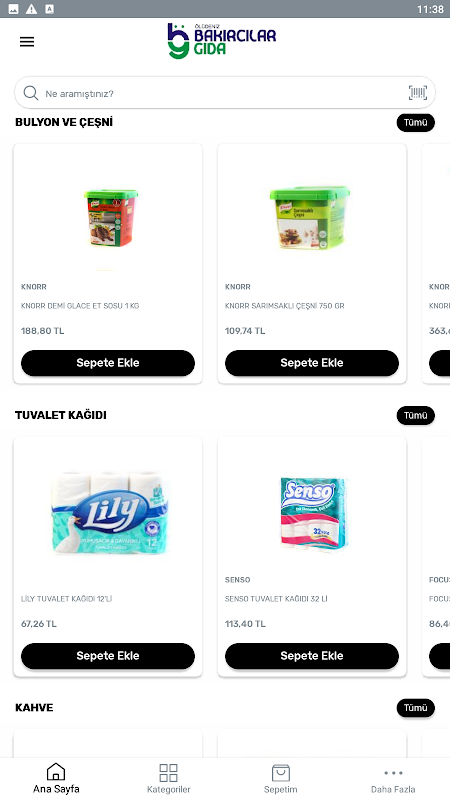The width and height of the screenshot is (450, 800).
Task: Add Senso Tuvalet Kağıdı to cart
Action: [x=312, y=656]
